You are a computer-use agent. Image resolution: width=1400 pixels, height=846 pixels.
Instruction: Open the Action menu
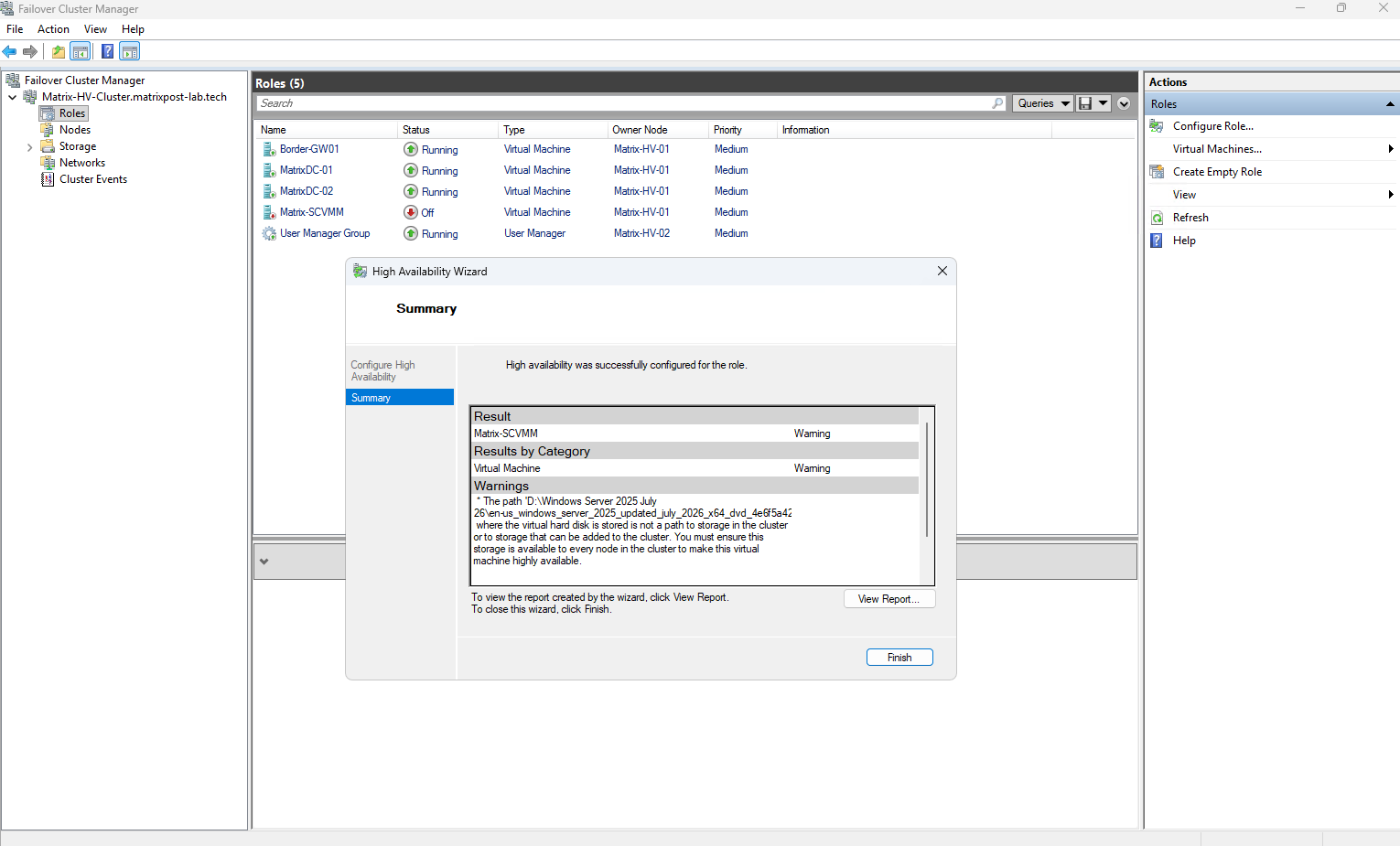(x=53, y=29)
